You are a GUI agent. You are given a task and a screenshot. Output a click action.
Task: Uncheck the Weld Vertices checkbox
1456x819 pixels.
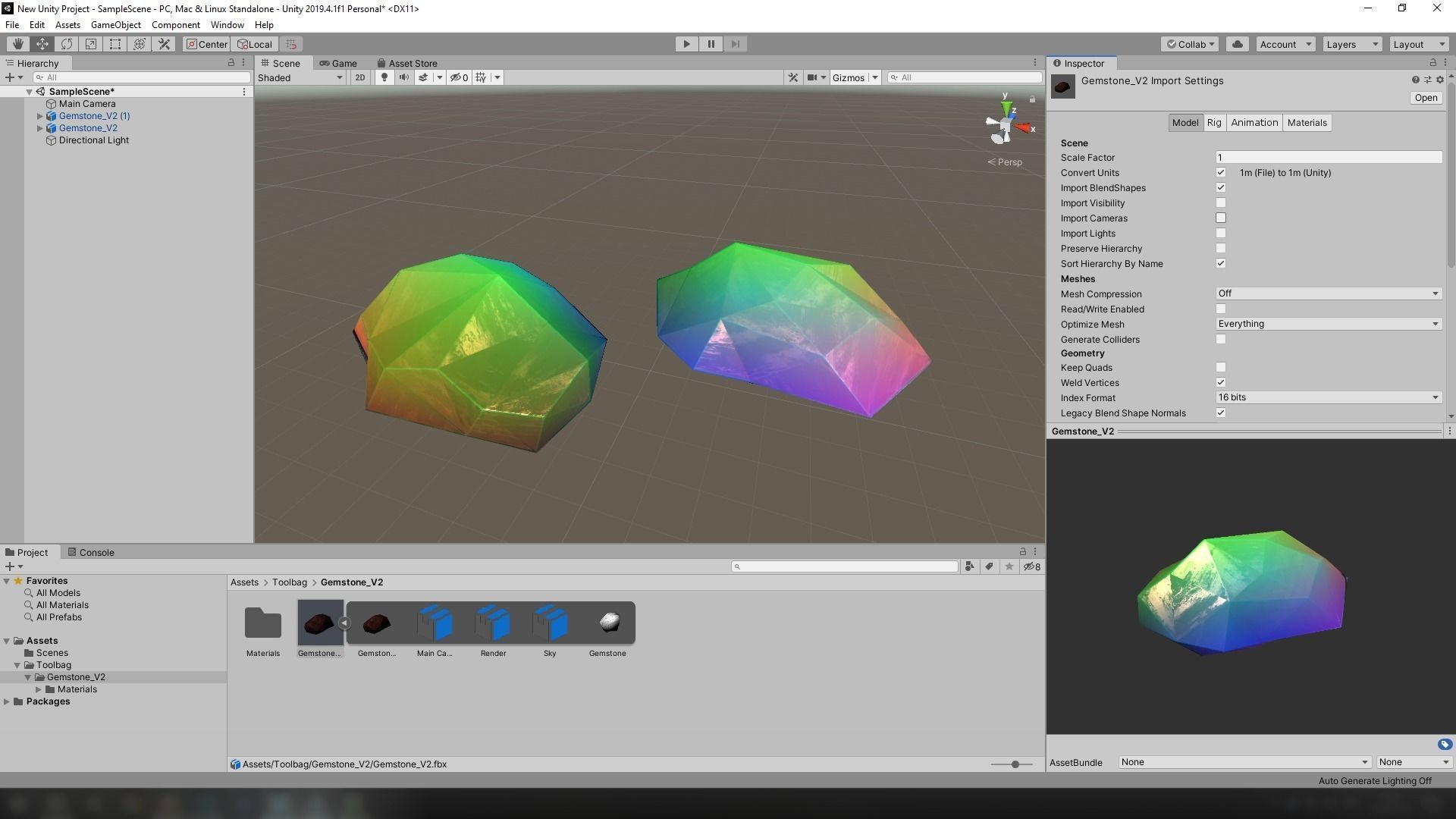(1221, 383)
